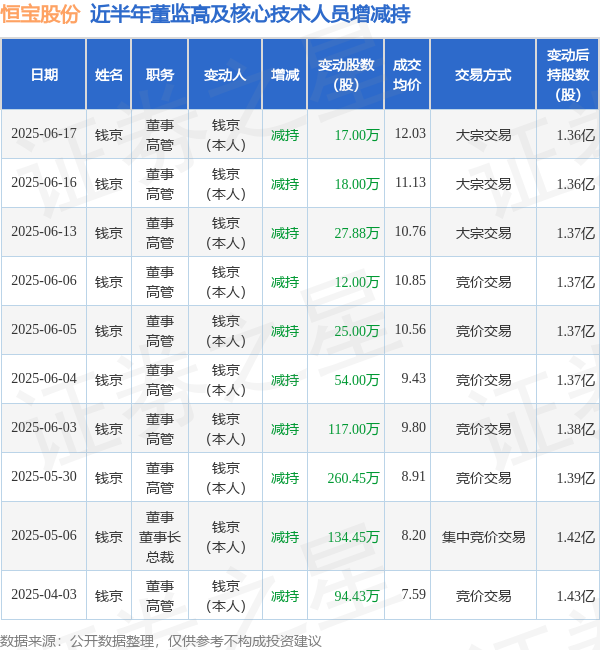Select the date 2025-06-05
The image size is (600, 650).
pyautogui.click(x=44, y=330)
